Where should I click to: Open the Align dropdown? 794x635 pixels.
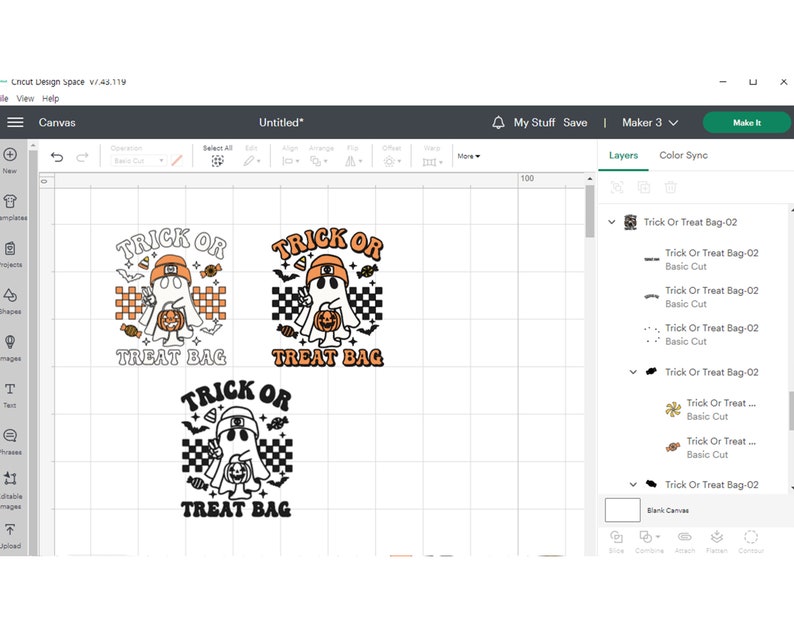(x=290, y=161)
